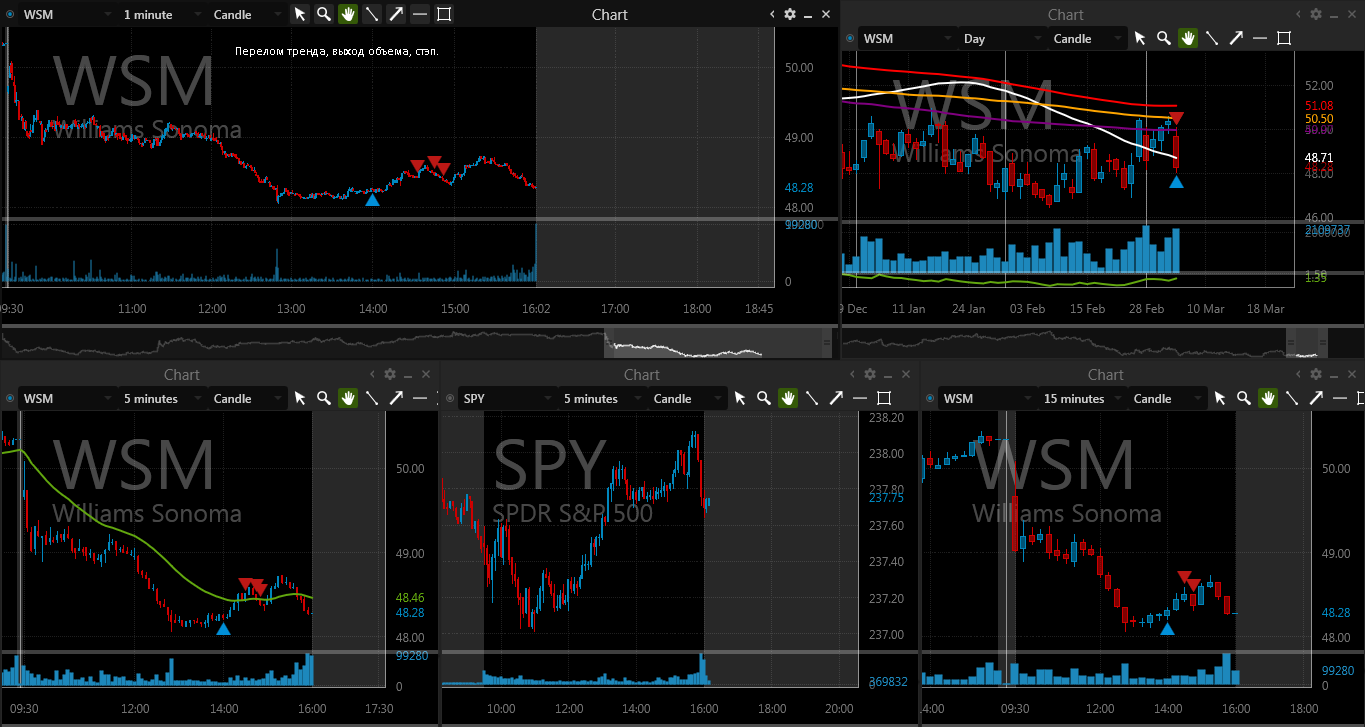Screen dimensions: 1365x727
Task: Toggle link indicator on WSM 15 minutes chart
Action: point(930,399)
